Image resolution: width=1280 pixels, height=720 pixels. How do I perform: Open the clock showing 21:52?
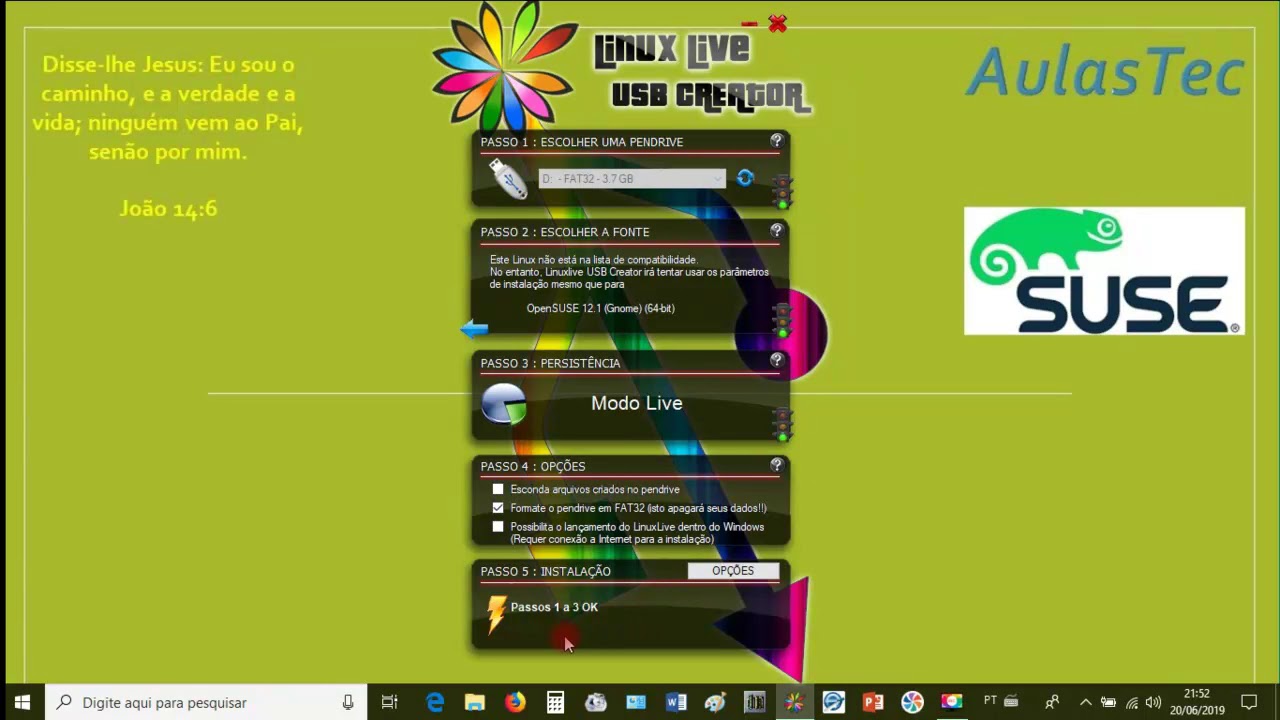(x=1197, y=702)
